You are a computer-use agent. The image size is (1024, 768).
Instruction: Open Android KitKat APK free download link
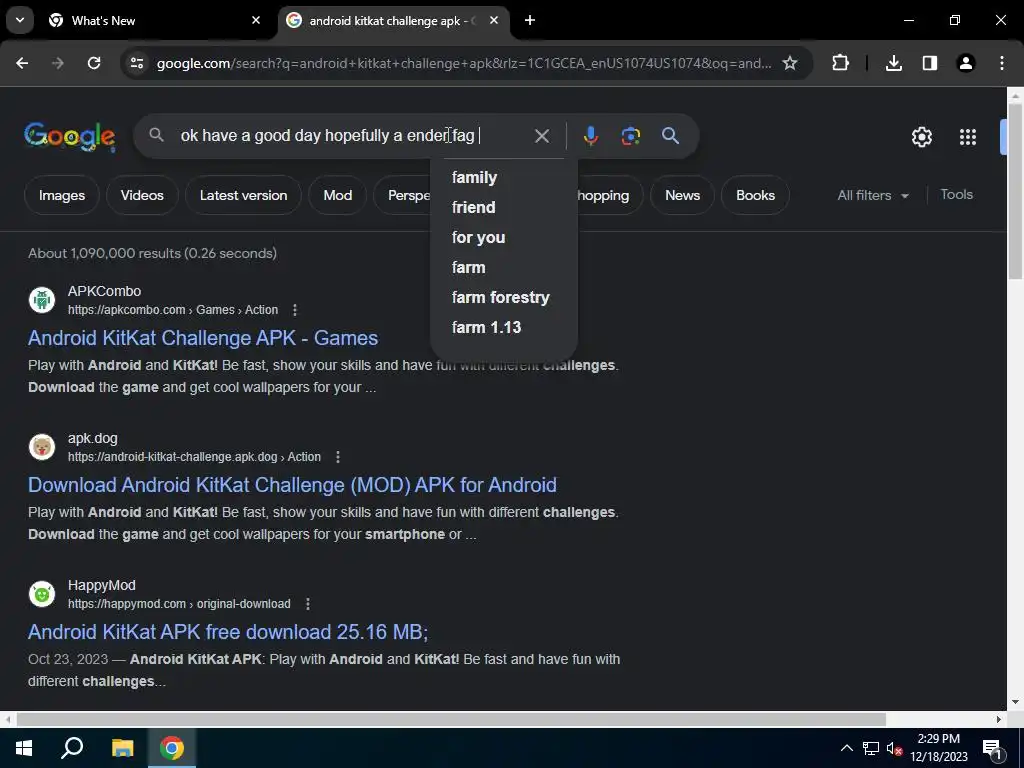(228, 632)
